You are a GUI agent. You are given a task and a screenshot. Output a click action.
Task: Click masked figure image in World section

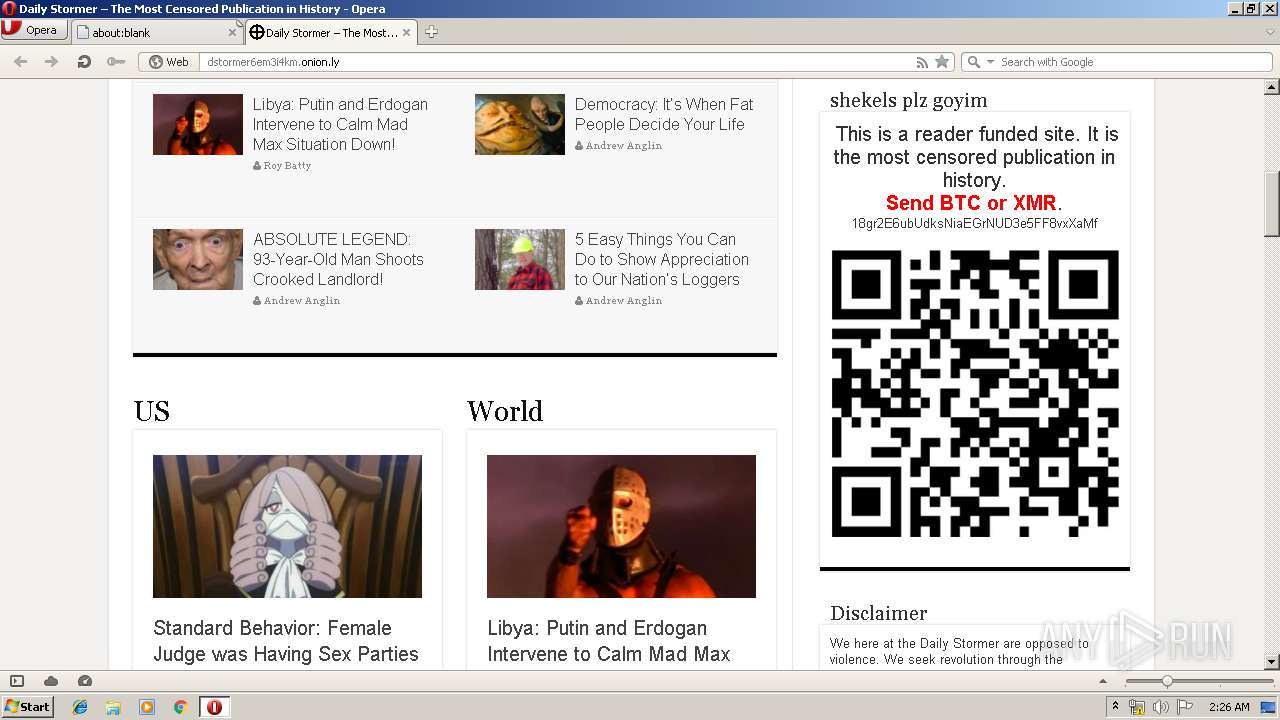pos(621,526)
